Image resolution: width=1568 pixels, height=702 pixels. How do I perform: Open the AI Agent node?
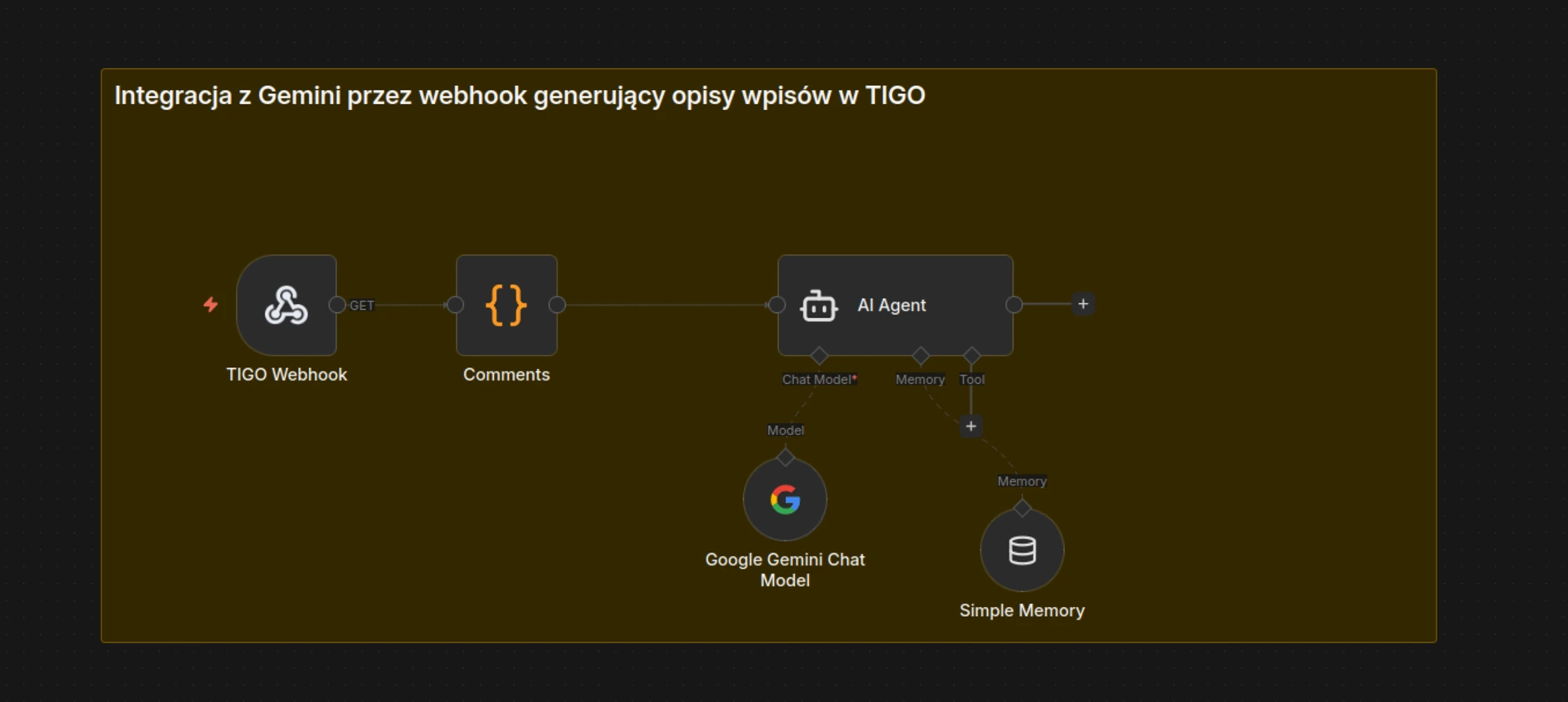(x=896, y=305)
